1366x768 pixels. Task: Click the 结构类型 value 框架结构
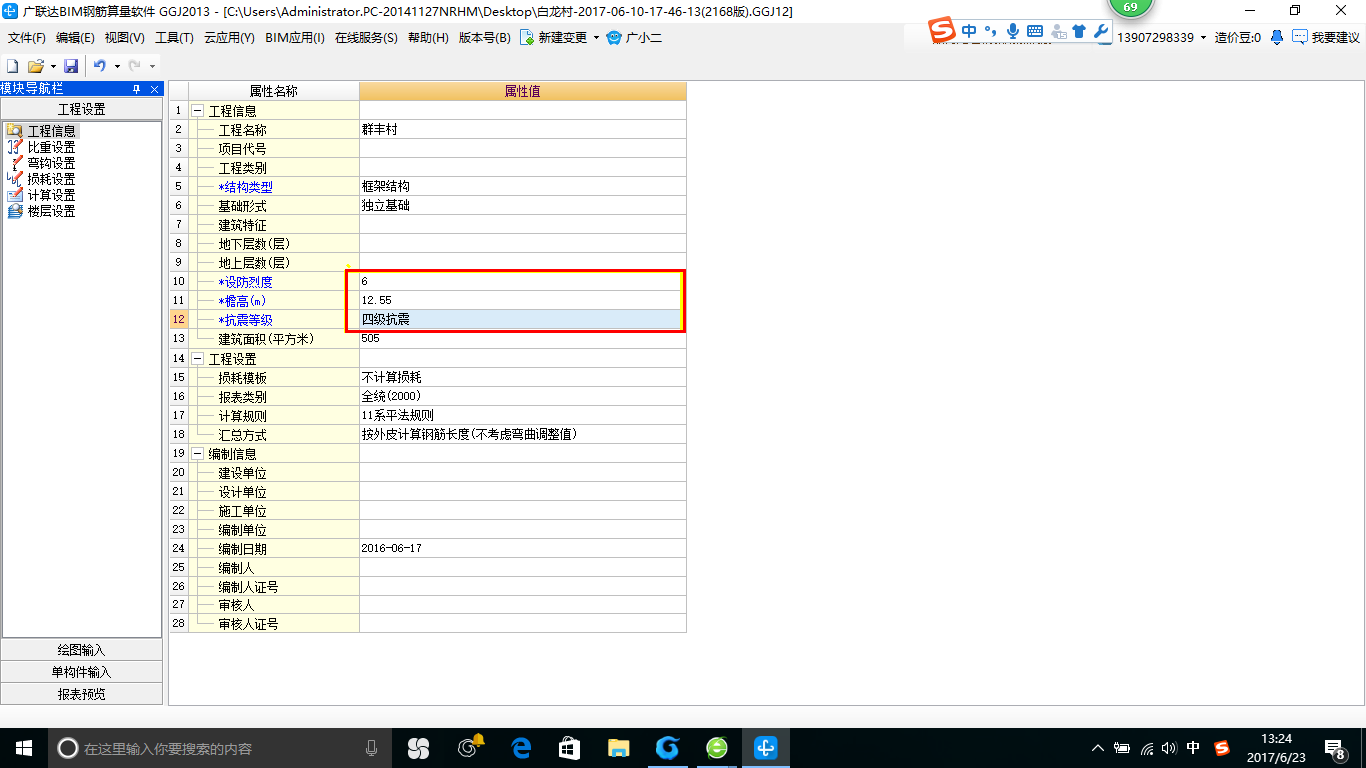coord(523,187)
